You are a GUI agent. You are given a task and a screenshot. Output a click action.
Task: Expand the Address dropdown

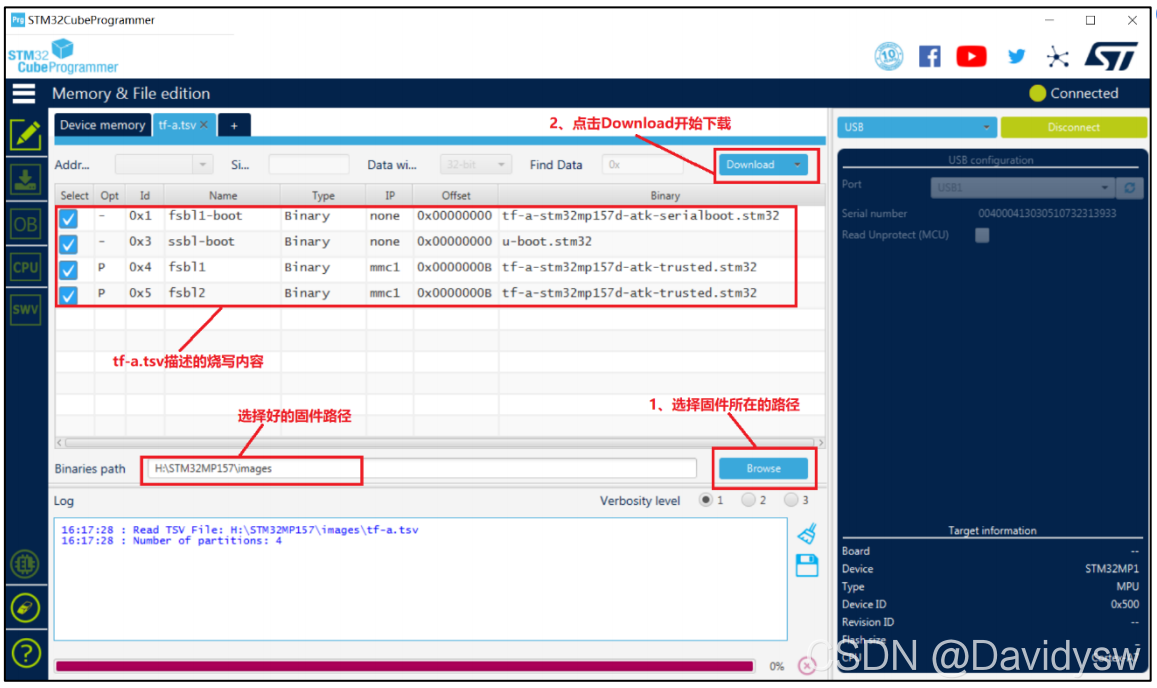202,165
